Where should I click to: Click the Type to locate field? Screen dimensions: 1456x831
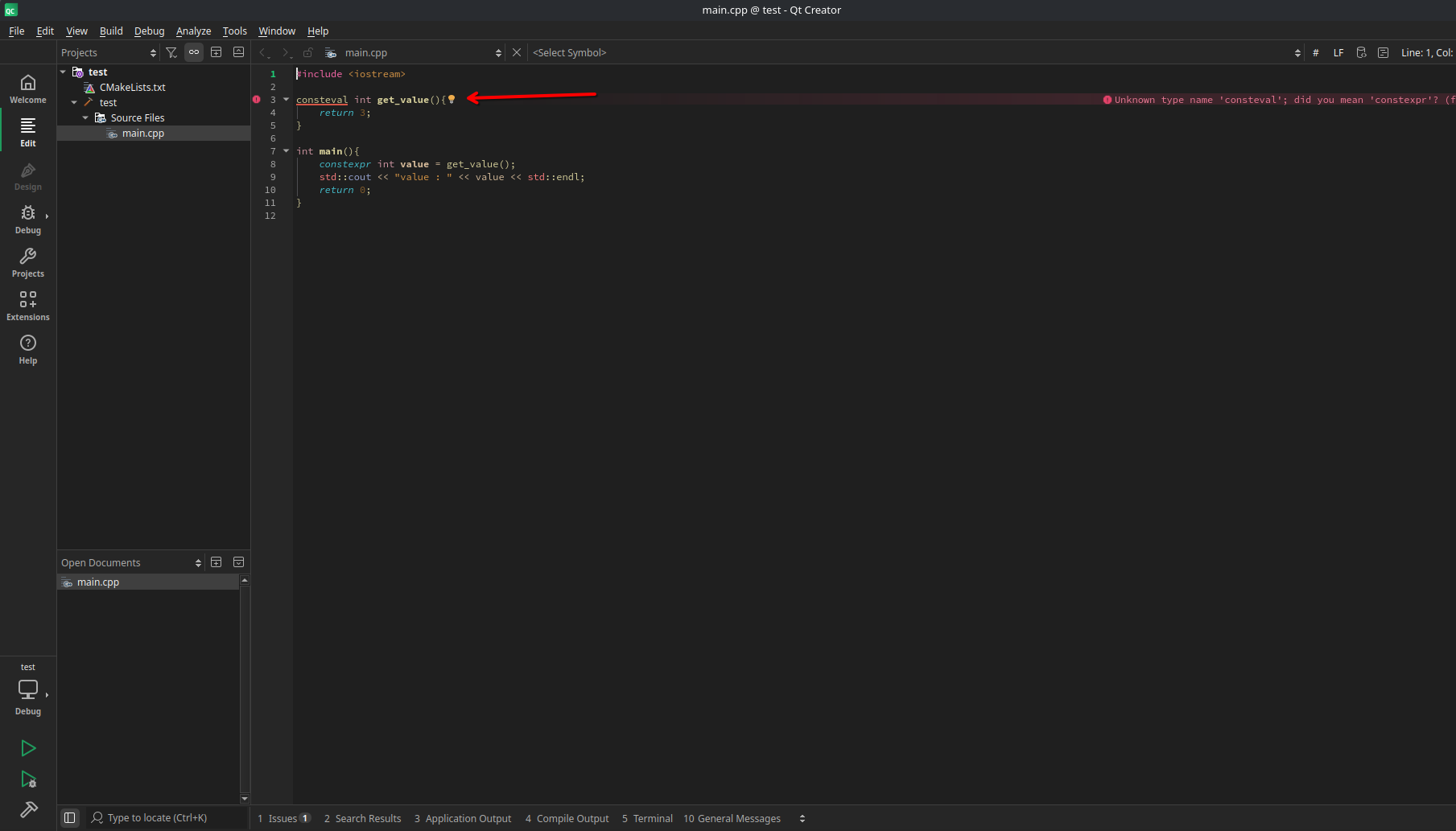167,817
